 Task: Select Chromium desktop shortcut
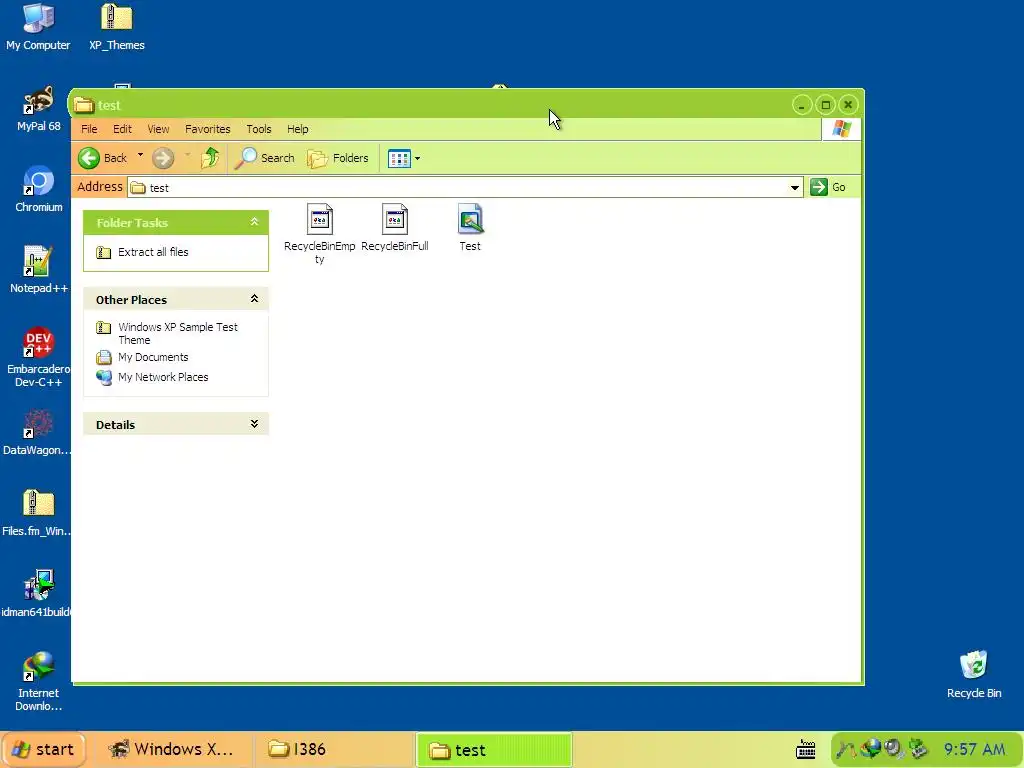coord(39,189)
